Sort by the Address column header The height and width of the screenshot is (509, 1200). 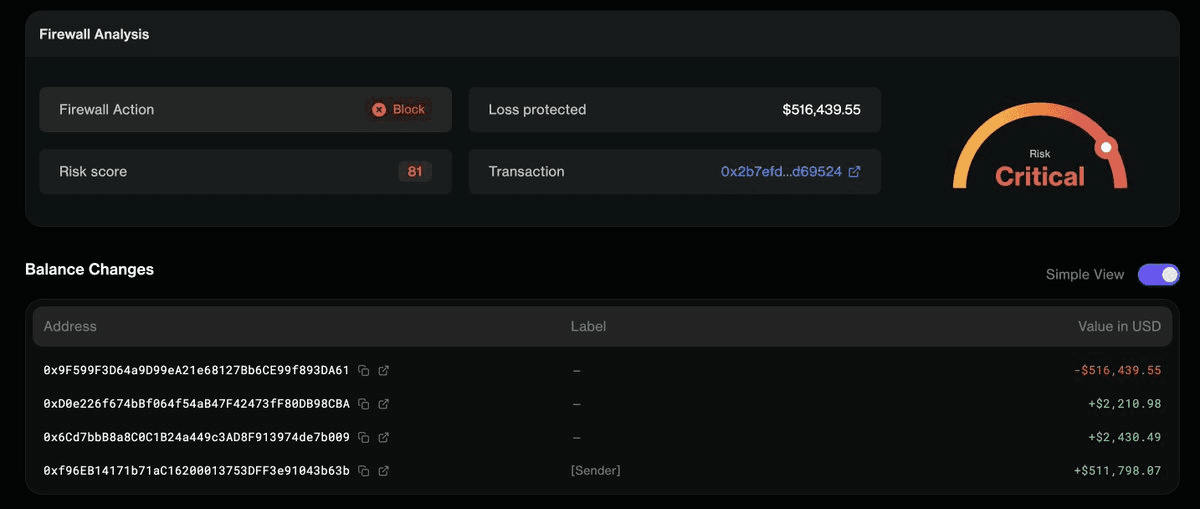pyautogui.click(x=70, y=327)
